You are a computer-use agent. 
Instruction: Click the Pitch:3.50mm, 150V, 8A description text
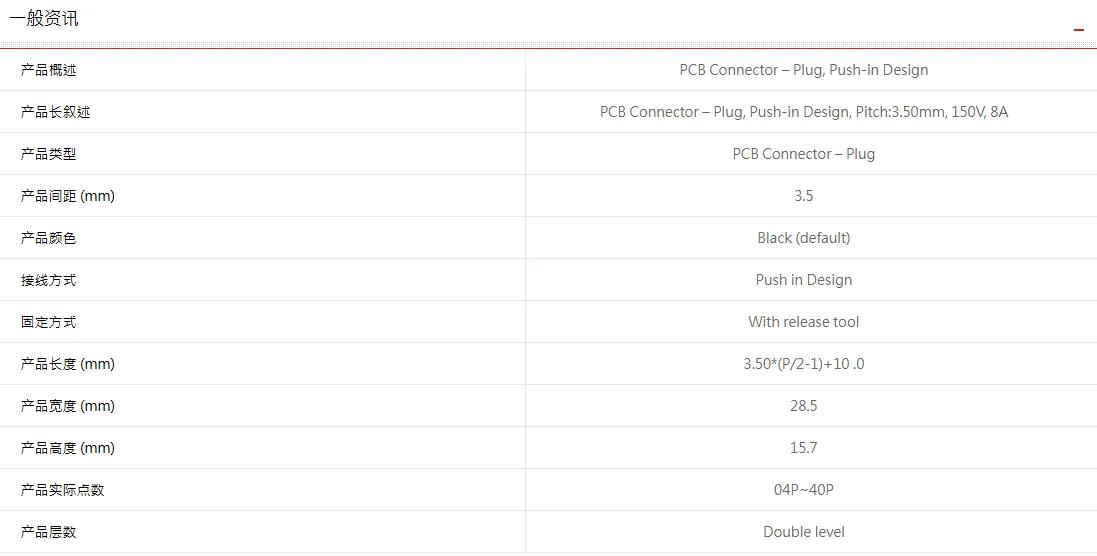(931, 112)
